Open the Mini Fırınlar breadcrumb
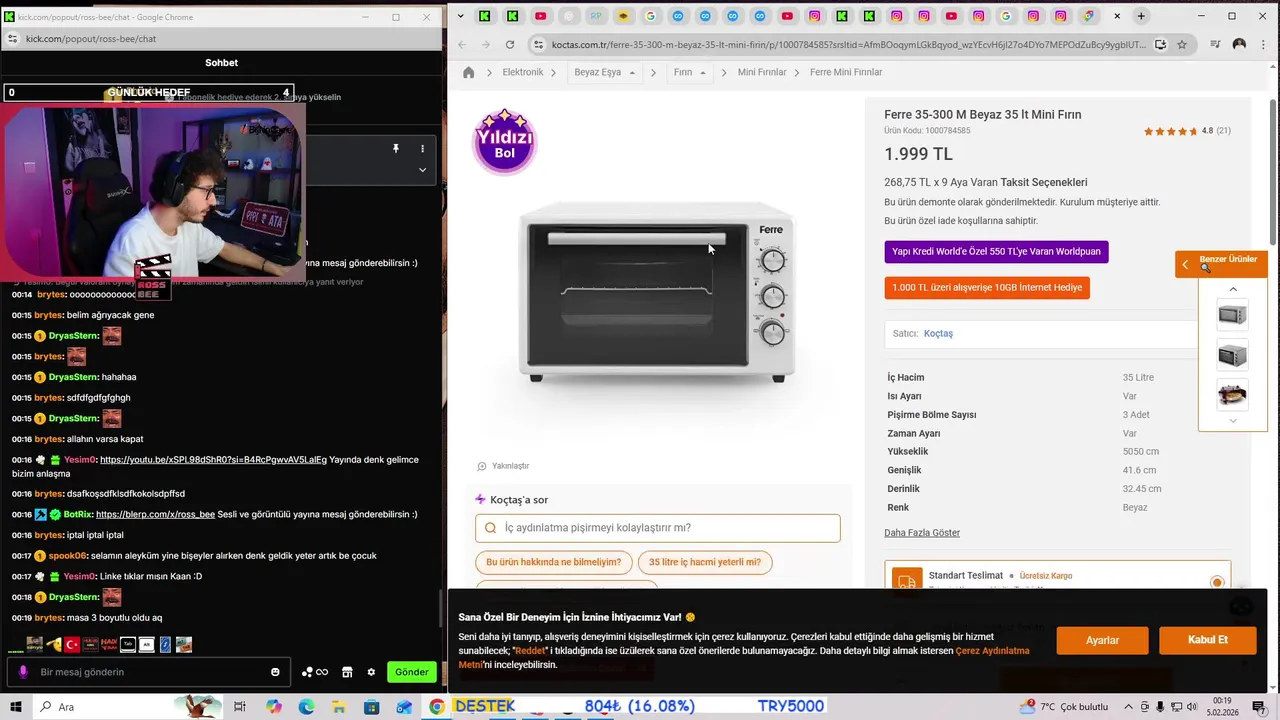1280x720 pixels. coord(762,72)
